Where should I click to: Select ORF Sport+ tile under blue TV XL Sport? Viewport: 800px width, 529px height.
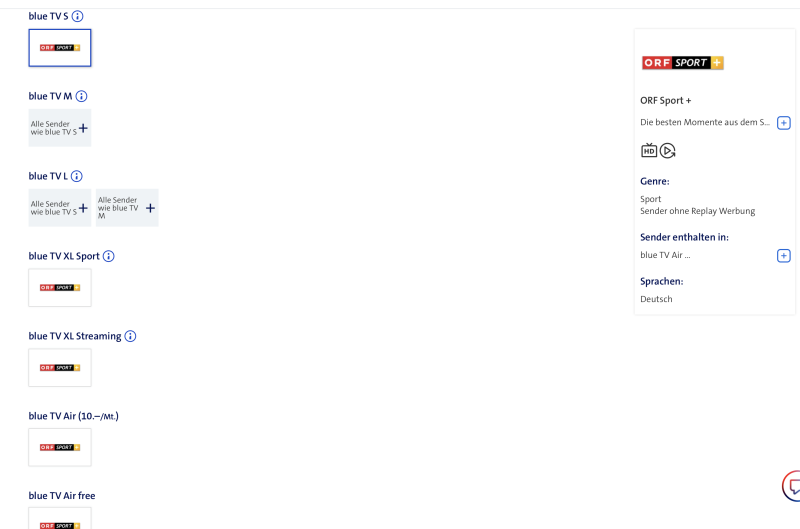click(60, 288)
